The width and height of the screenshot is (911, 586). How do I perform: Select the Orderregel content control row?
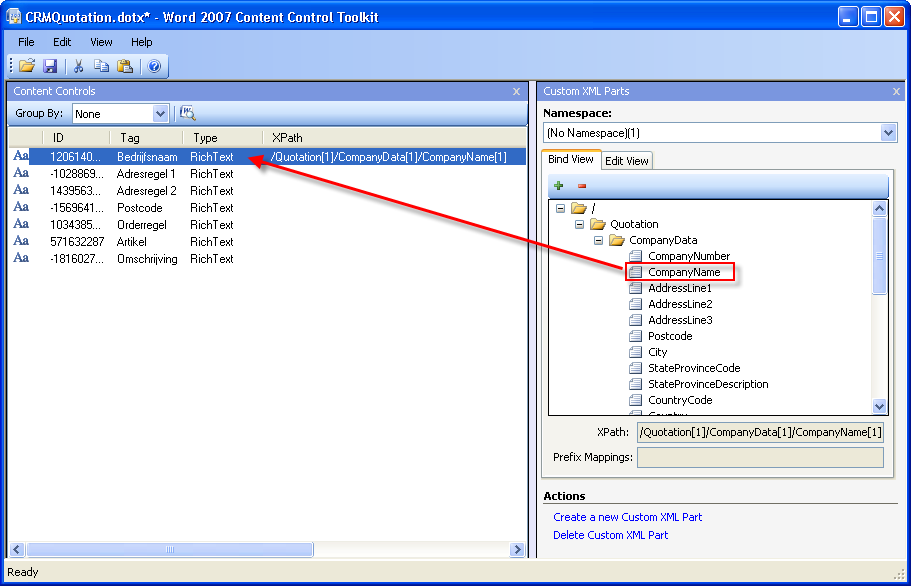[x=269, y=224]
